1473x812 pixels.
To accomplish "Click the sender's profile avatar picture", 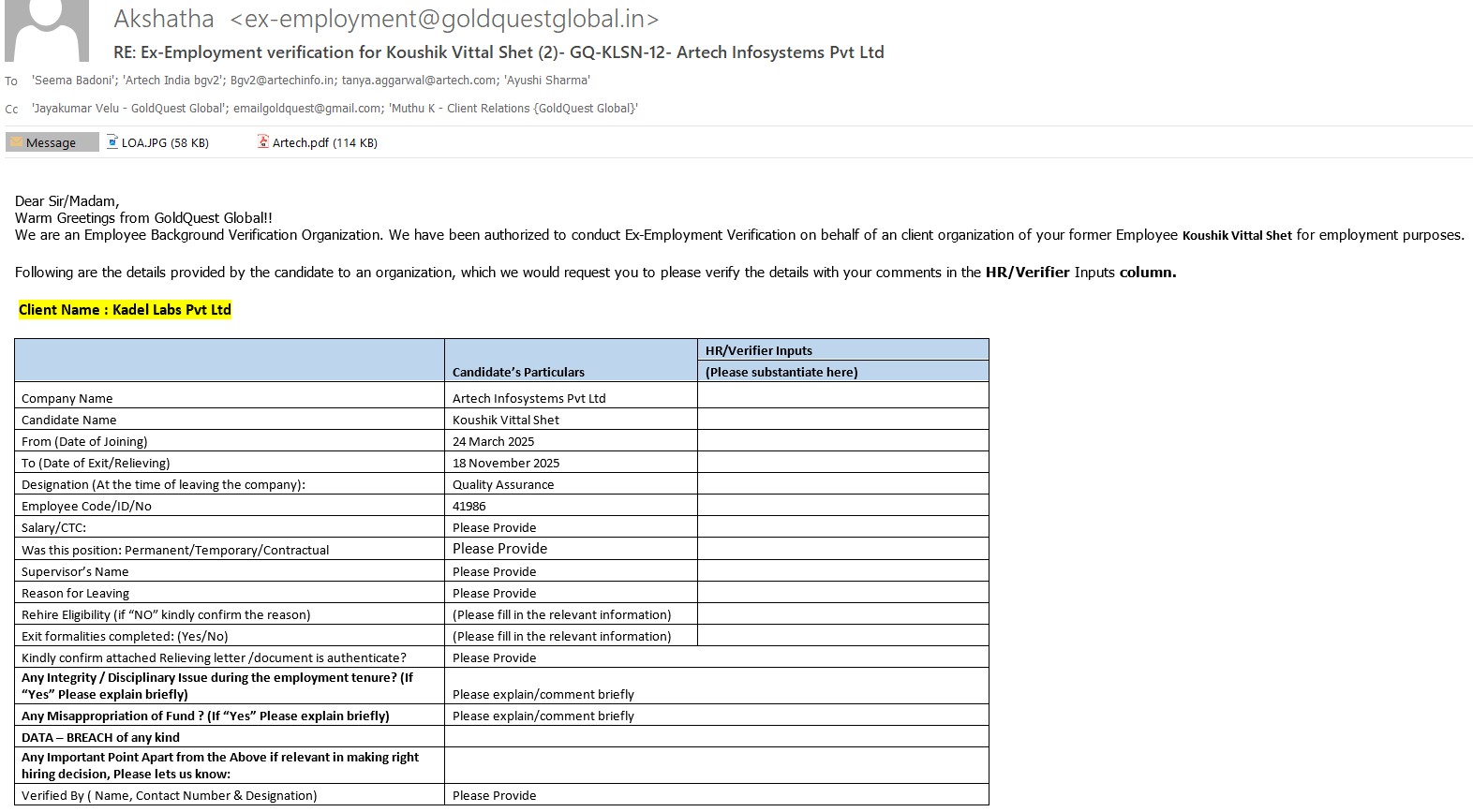I will [47, 30].
